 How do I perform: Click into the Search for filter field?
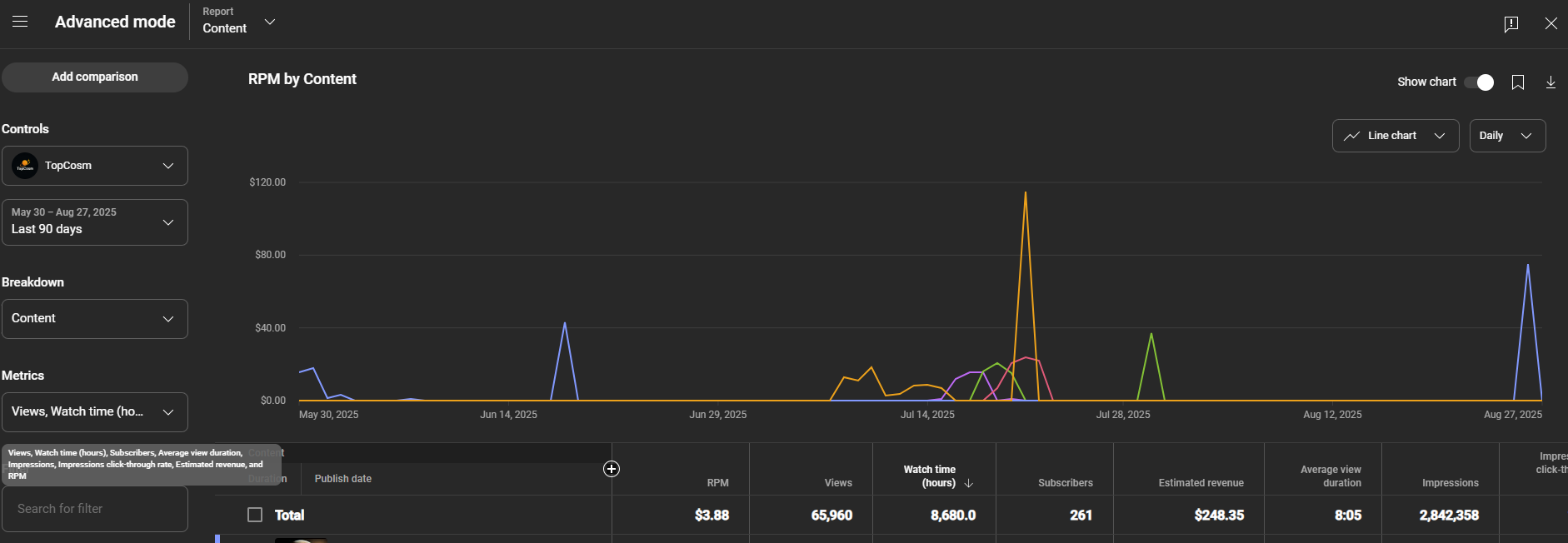(x=95, y=509)
